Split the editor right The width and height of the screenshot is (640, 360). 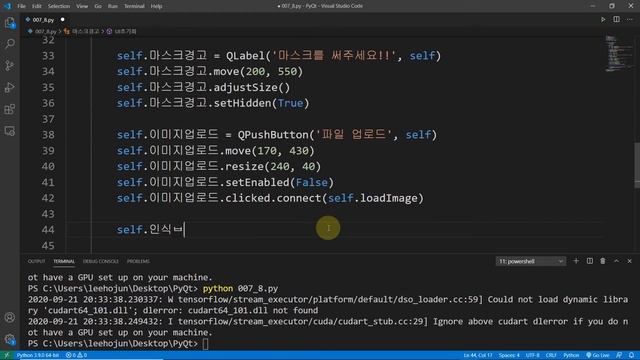[x=616, y=19]
